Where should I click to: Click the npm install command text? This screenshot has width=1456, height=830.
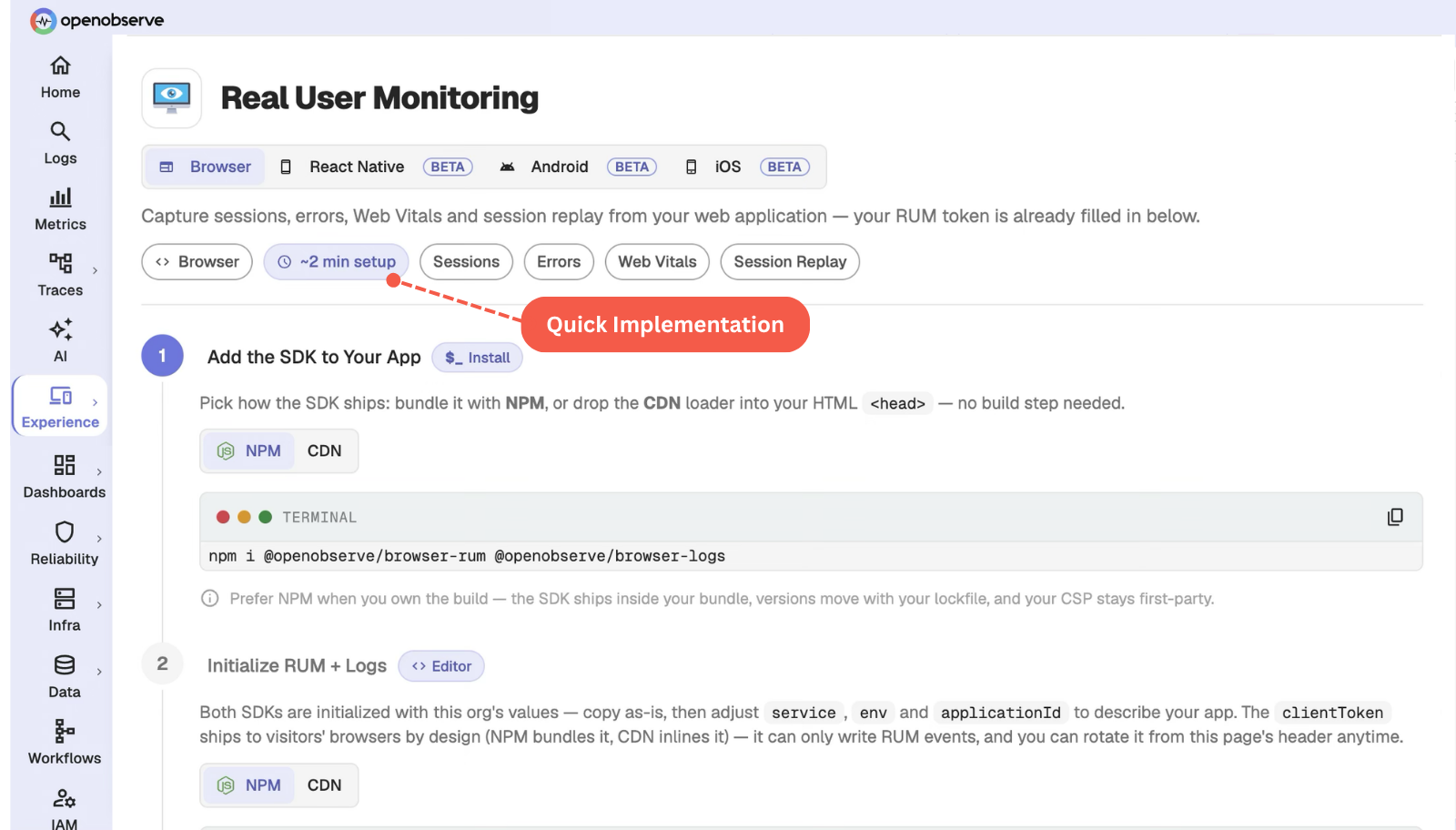(x=467, y=556)
